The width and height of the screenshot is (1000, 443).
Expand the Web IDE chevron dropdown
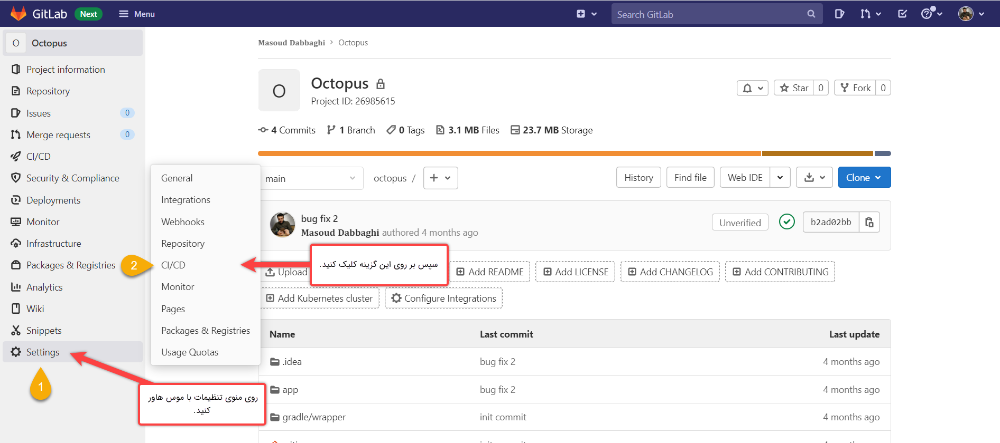point(781,178)
